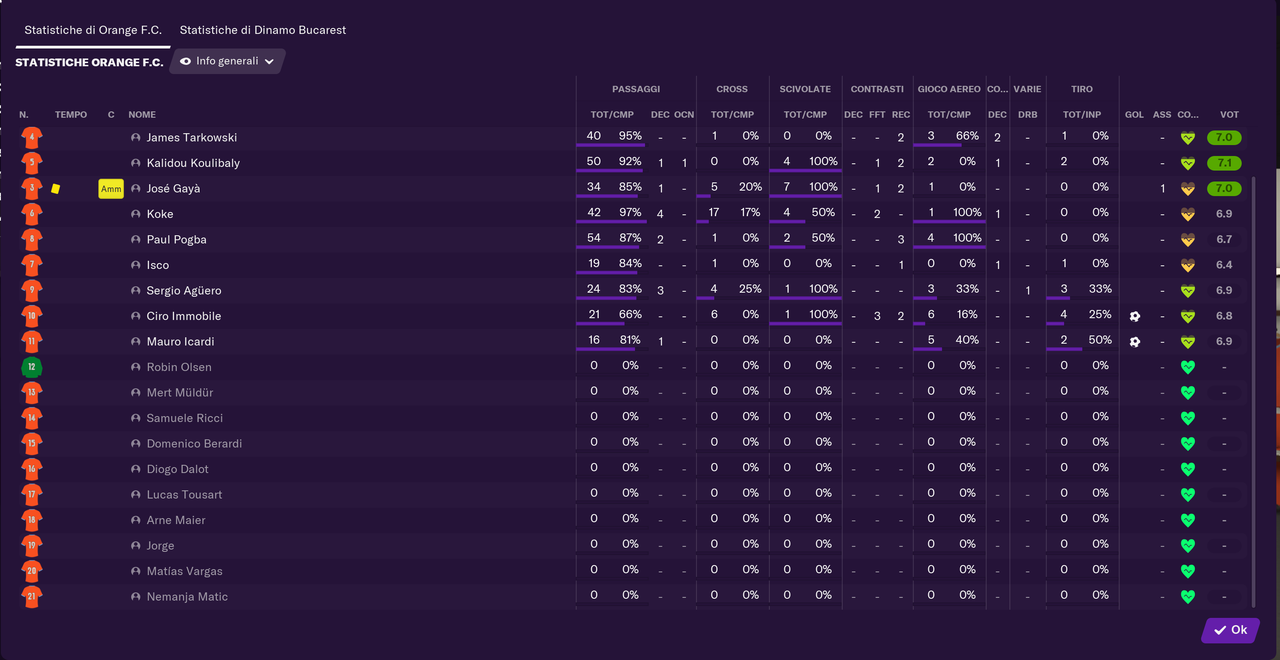The height and width of the screenshot is (660, 1280).
Task: Confirm with the Ok button
Action: (x=1230, y=630)
